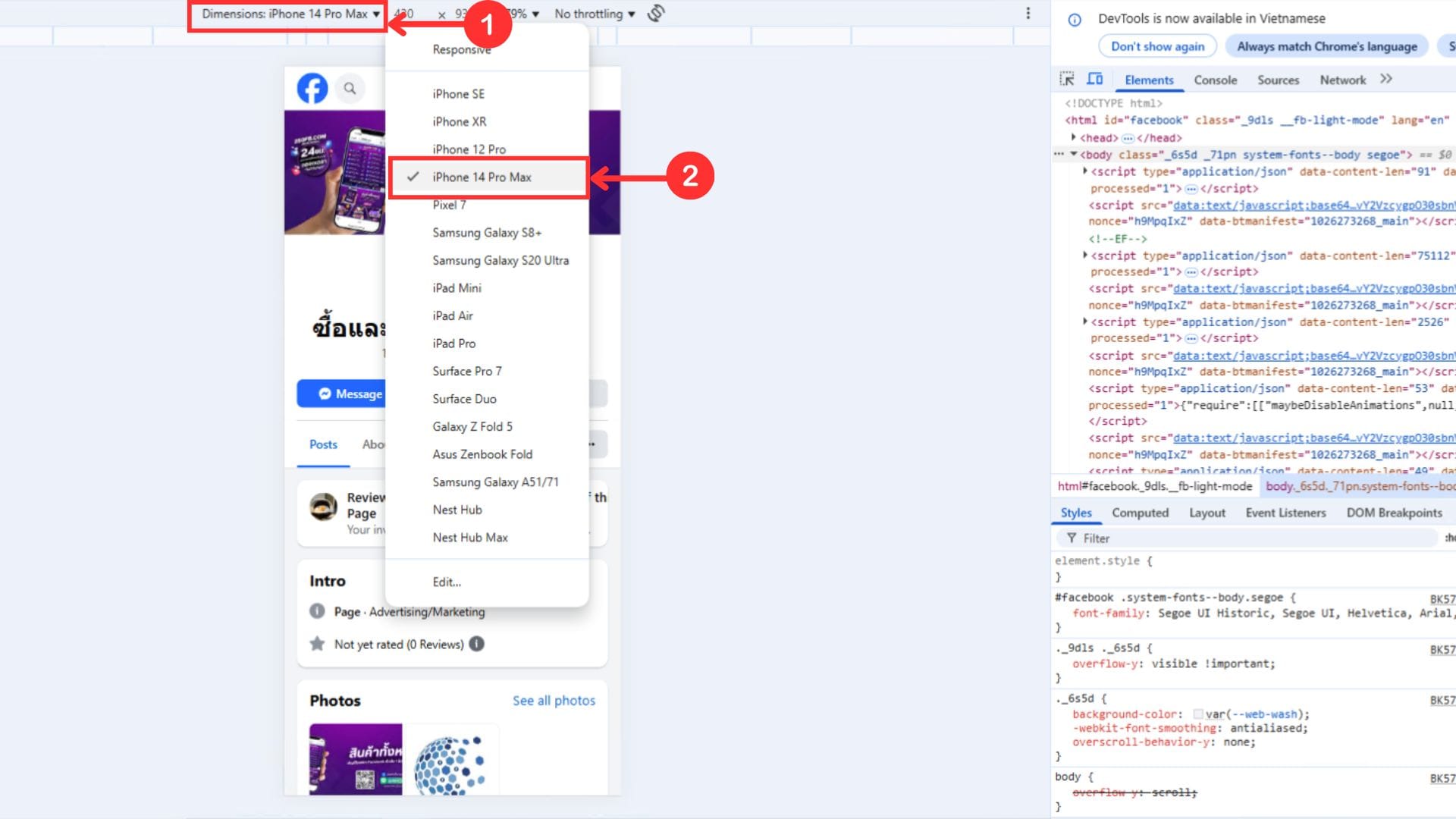
Task: Expand the script with data-content-len 75112
Action: coord(1085,256)
